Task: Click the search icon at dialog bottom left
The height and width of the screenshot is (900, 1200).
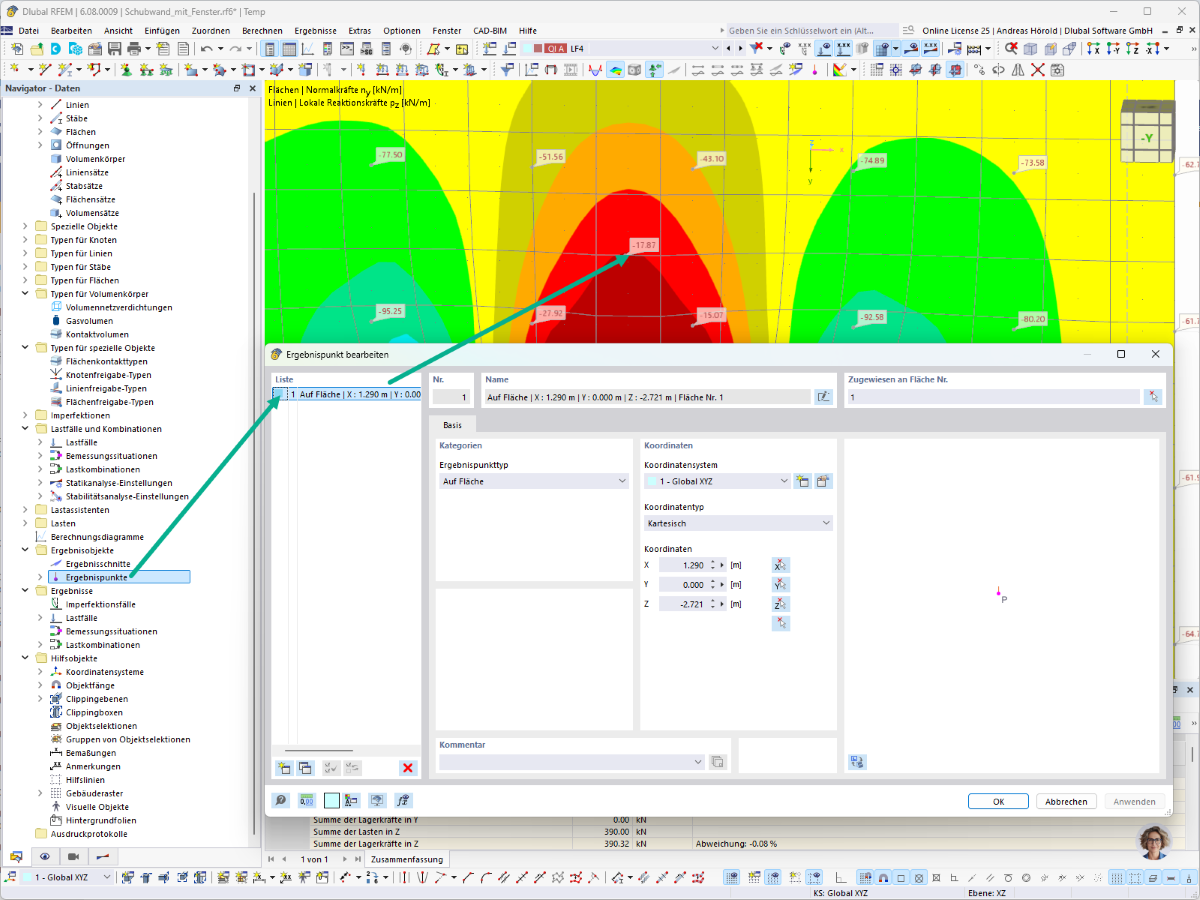Action: pyautogui.click(x=281, y=801)
